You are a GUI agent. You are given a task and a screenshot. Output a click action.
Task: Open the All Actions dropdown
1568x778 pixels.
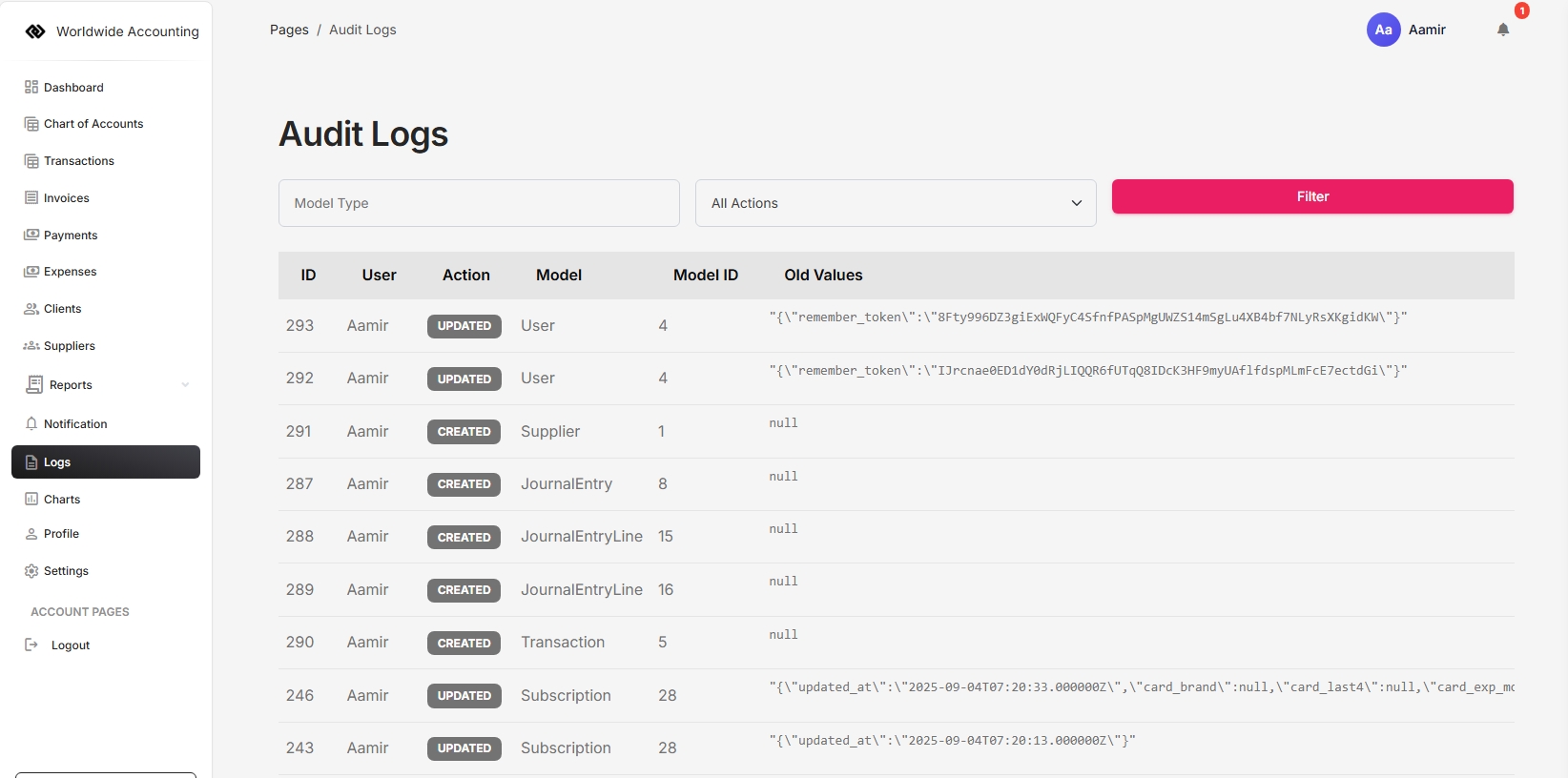coord(895,203)
